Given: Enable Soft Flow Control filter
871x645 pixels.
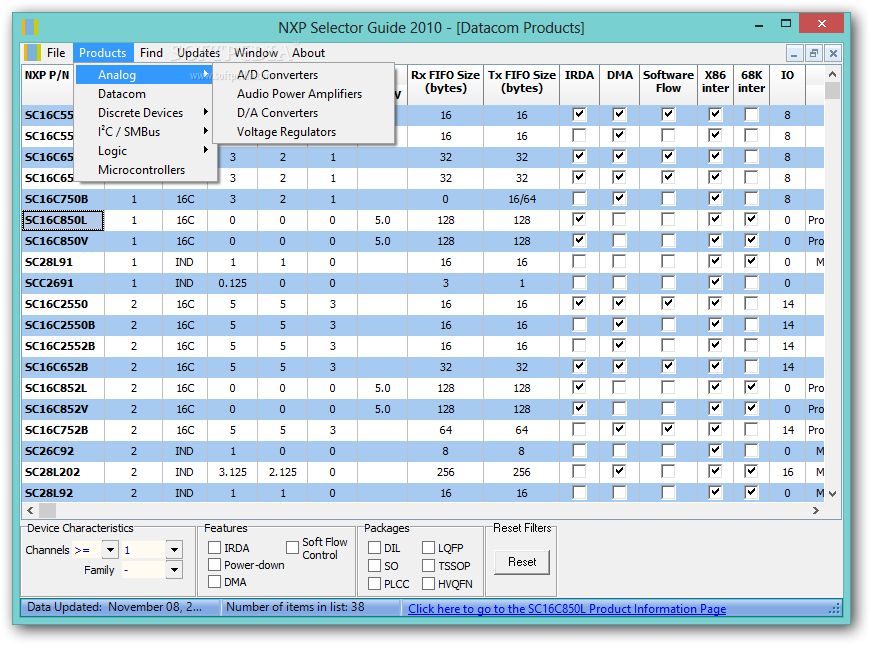Looking at the screenshot, I should [293, 548].
